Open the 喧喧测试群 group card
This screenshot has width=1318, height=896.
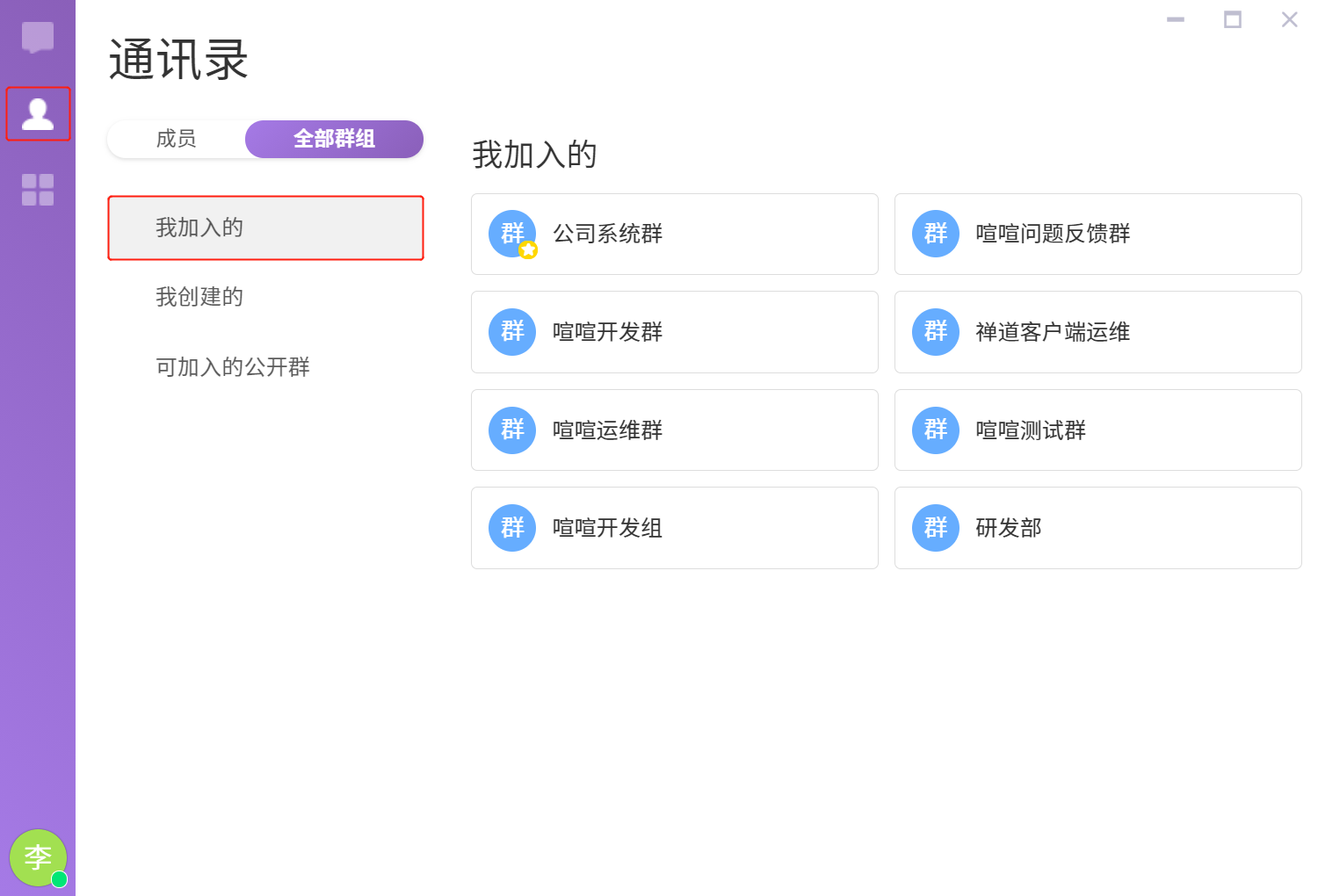pyautogui.click(x=1097, y=430)
